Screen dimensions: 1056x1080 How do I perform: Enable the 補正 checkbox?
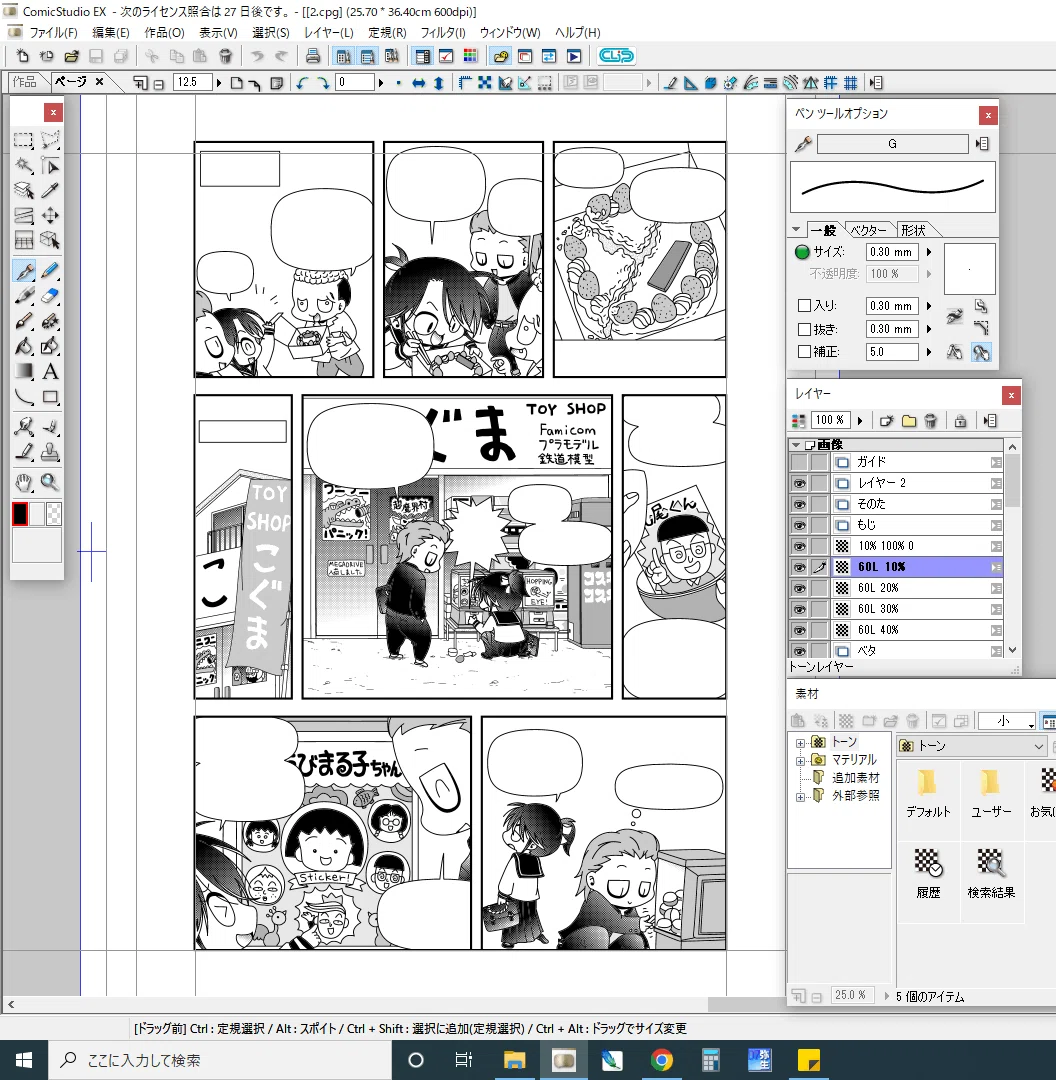pos(804,351)
